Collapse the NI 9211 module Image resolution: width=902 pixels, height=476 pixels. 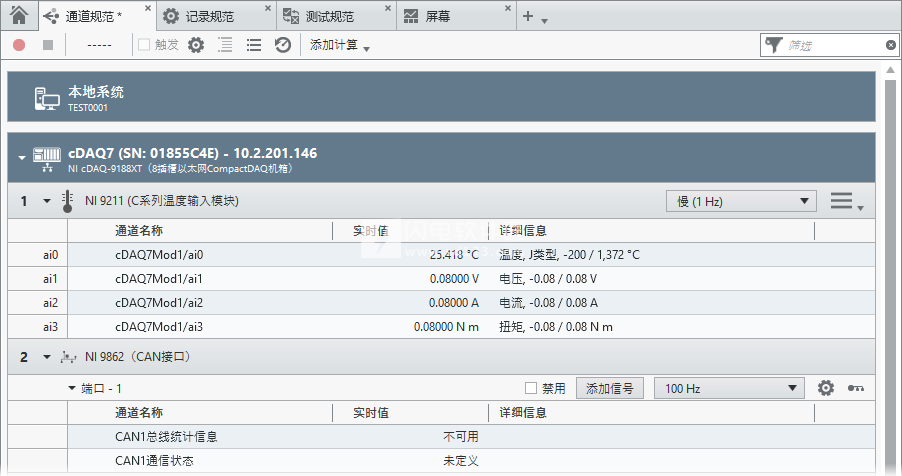tap(47, 201)
